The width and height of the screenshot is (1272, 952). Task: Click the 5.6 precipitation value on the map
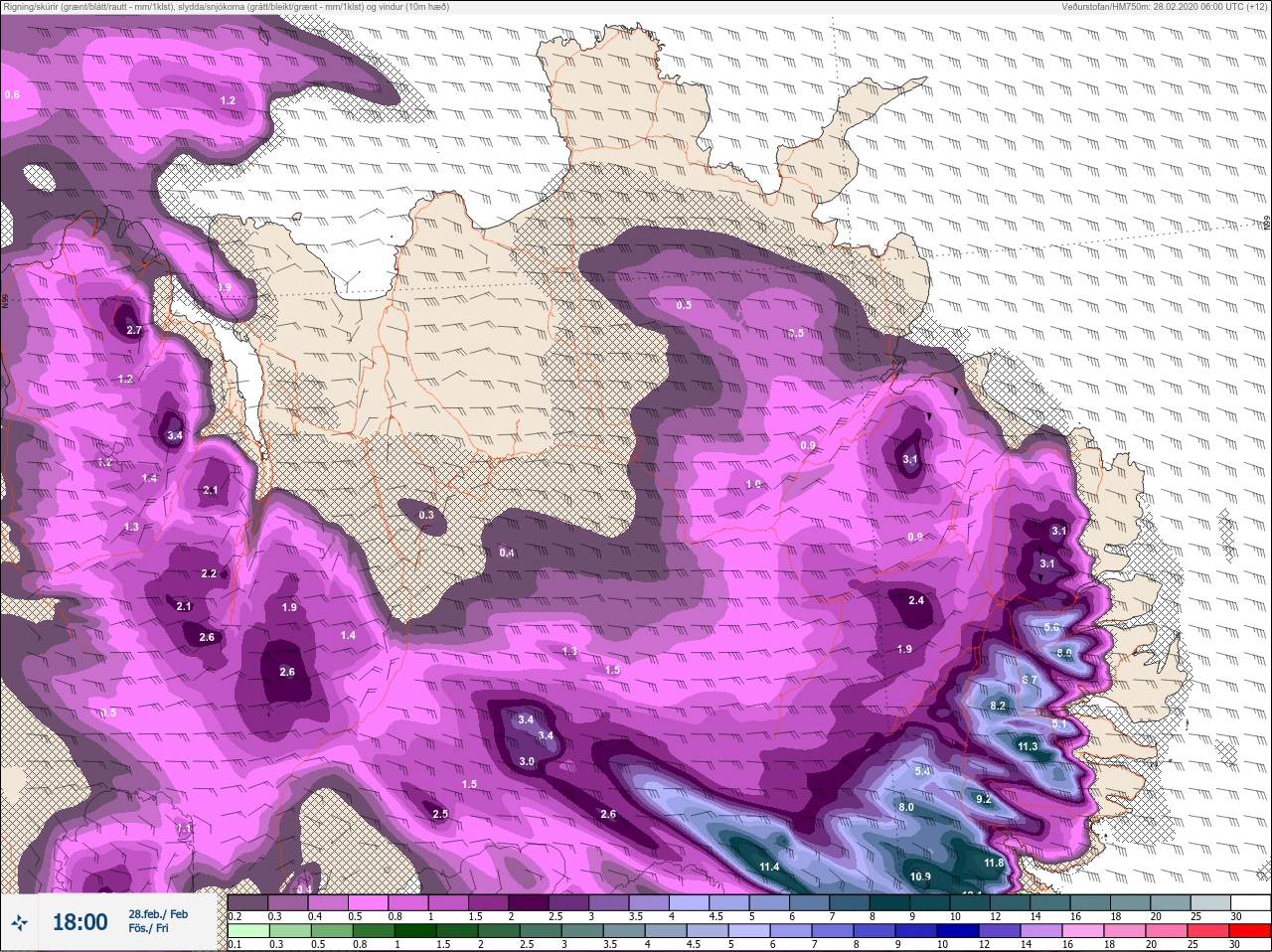tap(1052, 628)
